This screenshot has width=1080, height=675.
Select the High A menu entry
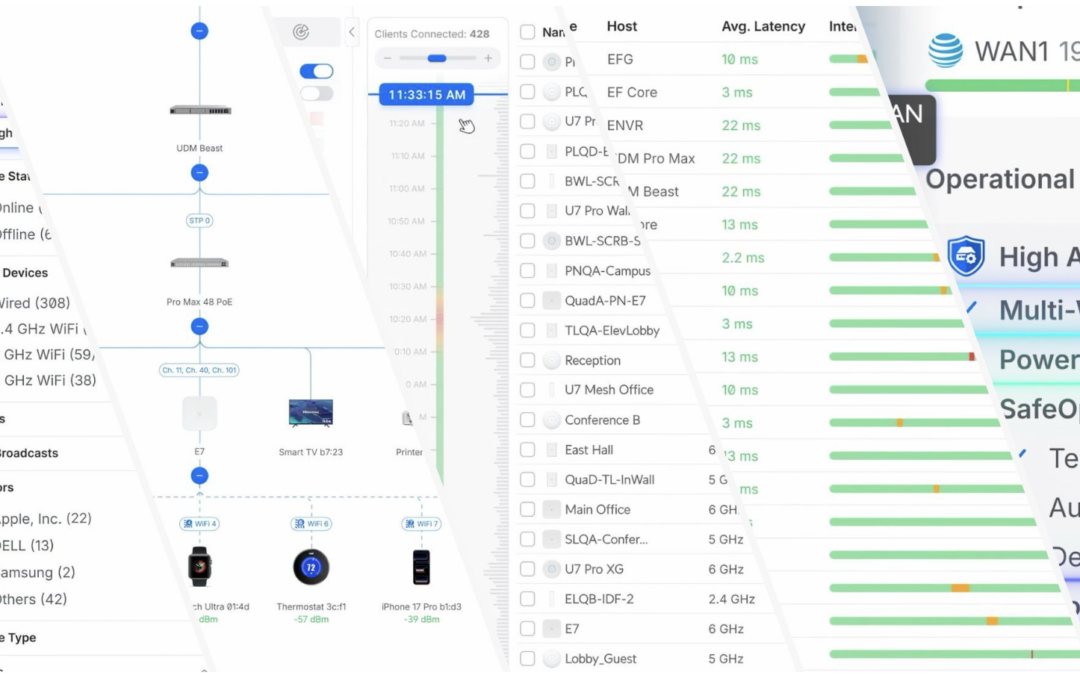(x=1039, y=257)
